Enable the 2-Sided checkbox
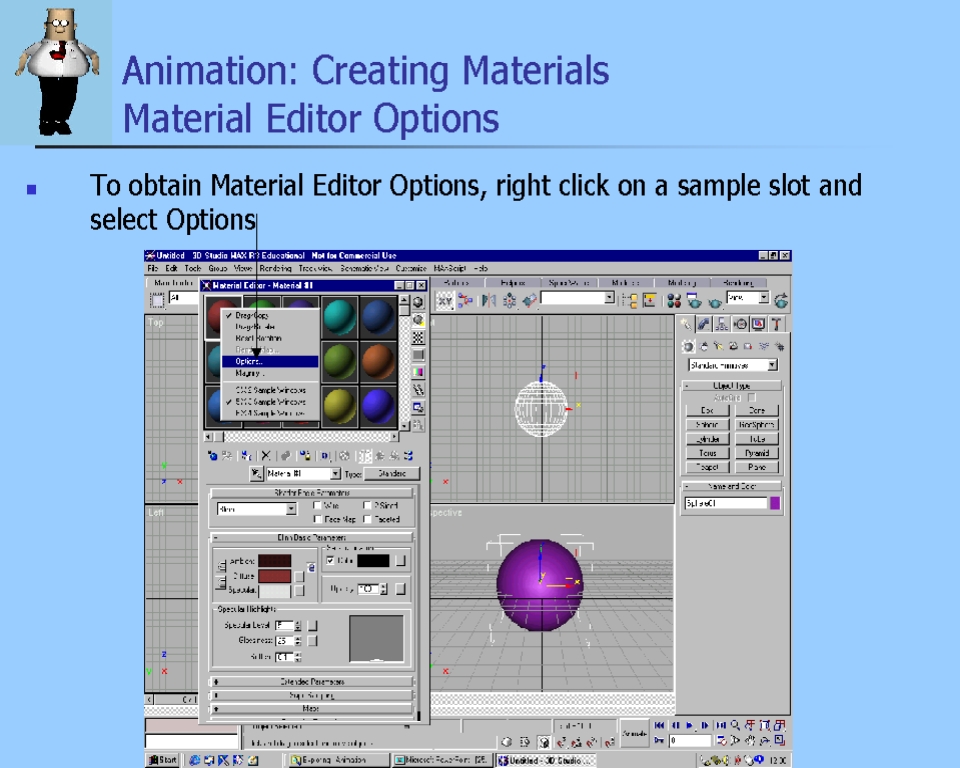 pos(366,505)
